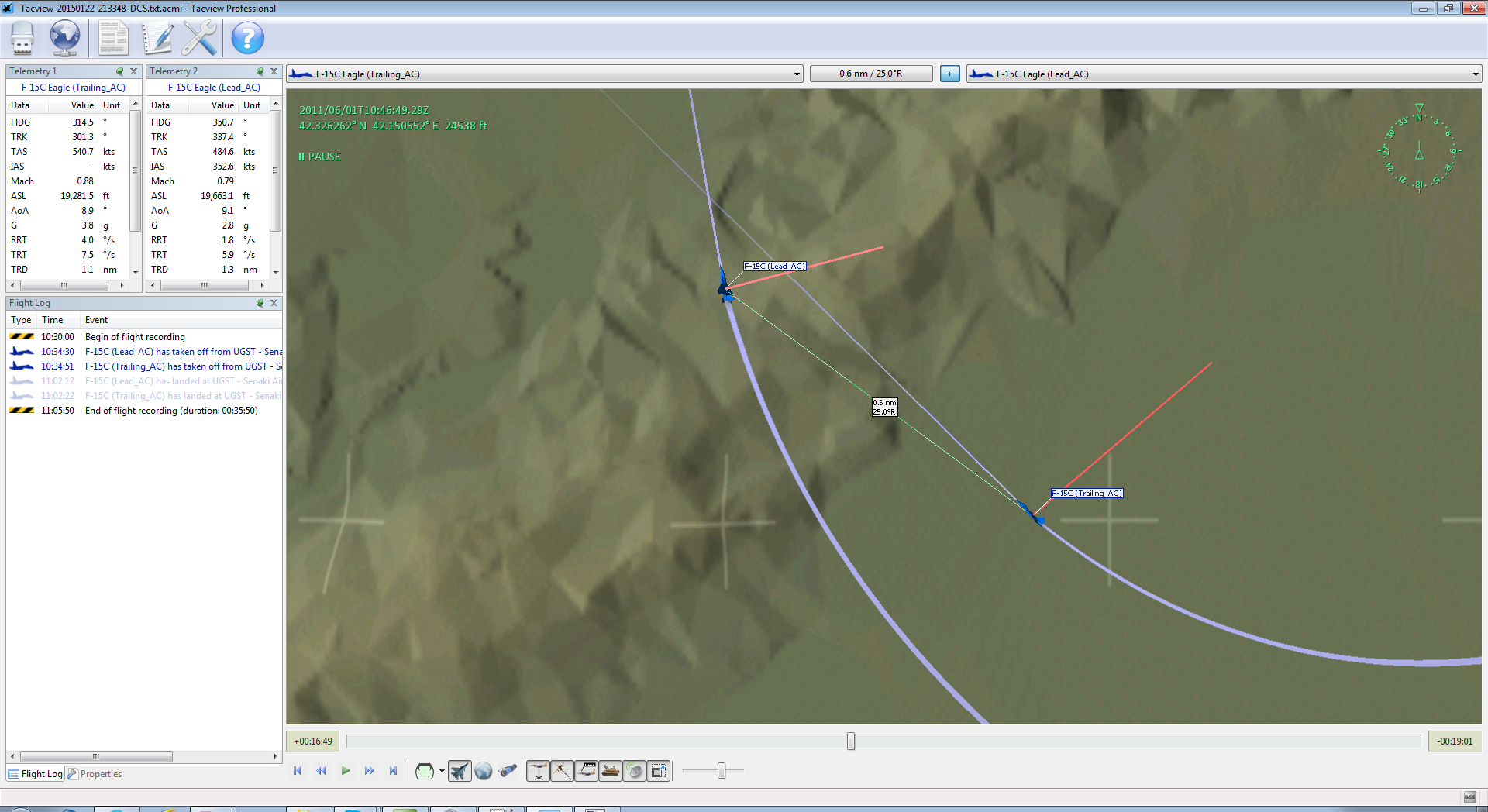The width and height of the screenshot is (1488, 812).
Task: Jump to beginning of recording
Action: tap(297, 771)
